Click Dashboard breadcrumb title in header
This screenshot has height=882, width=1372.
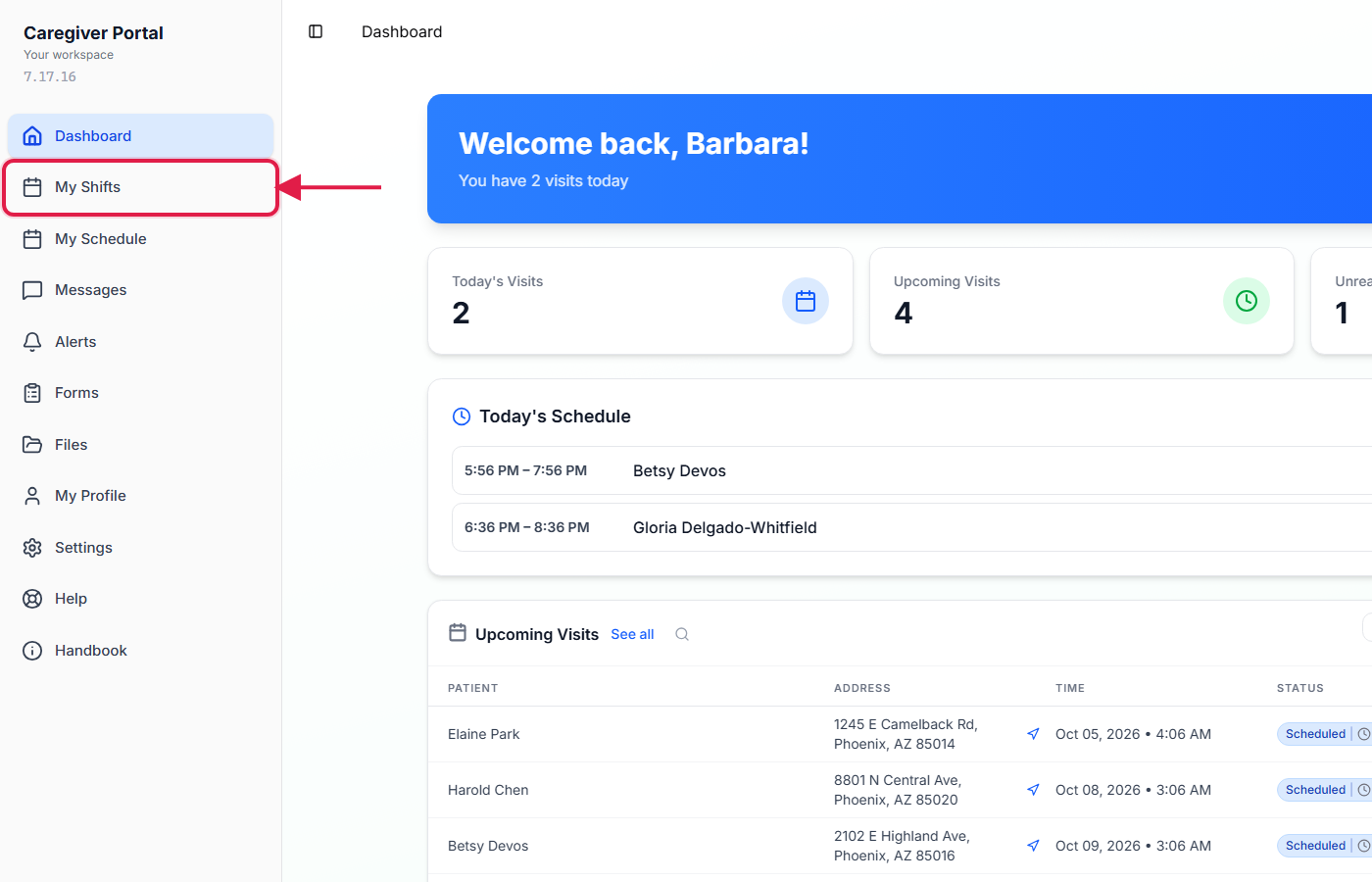(x=402, y=31)
